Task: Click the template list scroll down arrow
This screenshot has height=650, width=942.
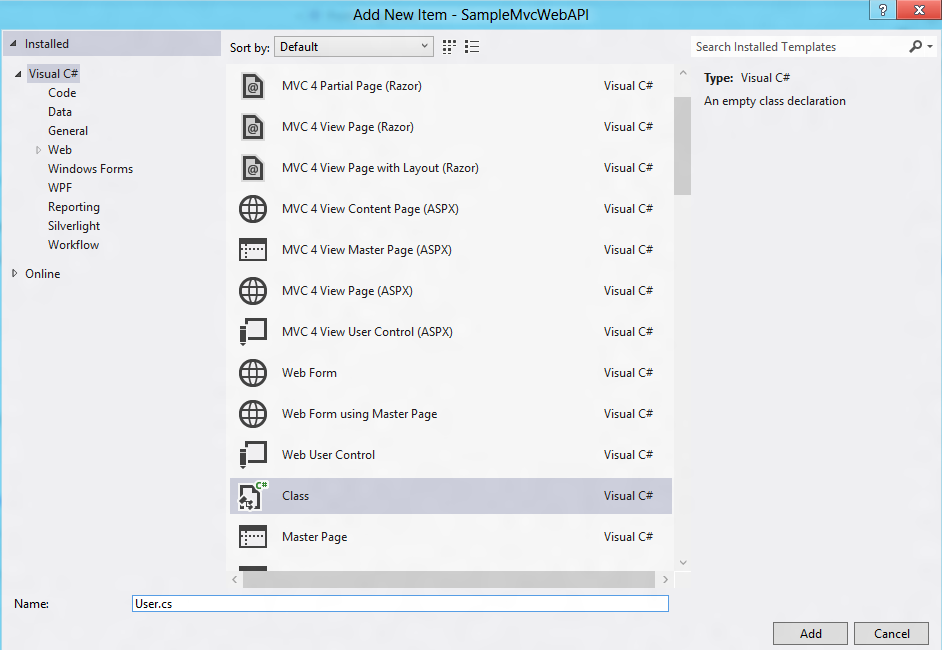Action: click(x=682, y=563)
